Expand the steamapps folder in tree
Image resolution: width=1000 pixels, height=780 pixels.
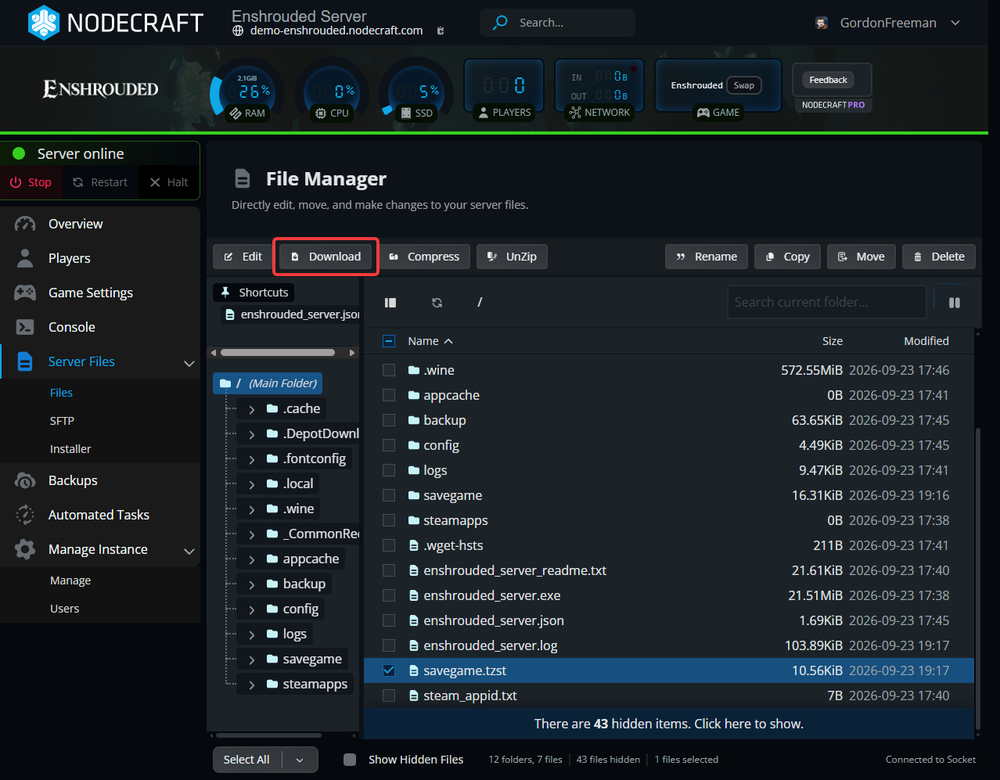pyautogui.click(x=251, y=684)
